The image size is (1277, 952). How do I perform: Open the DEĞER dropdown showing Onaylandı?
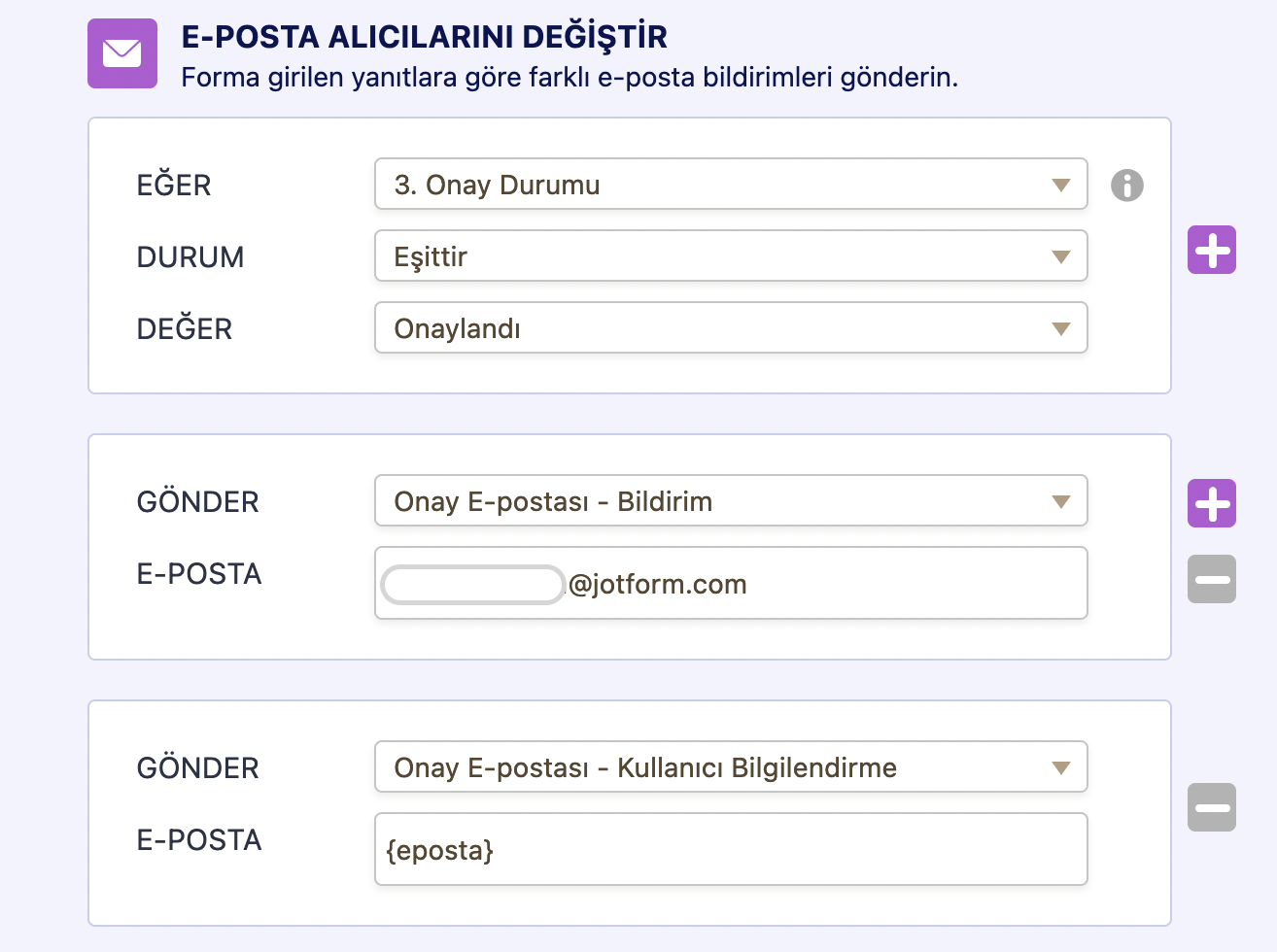click(x=730, y=328)
